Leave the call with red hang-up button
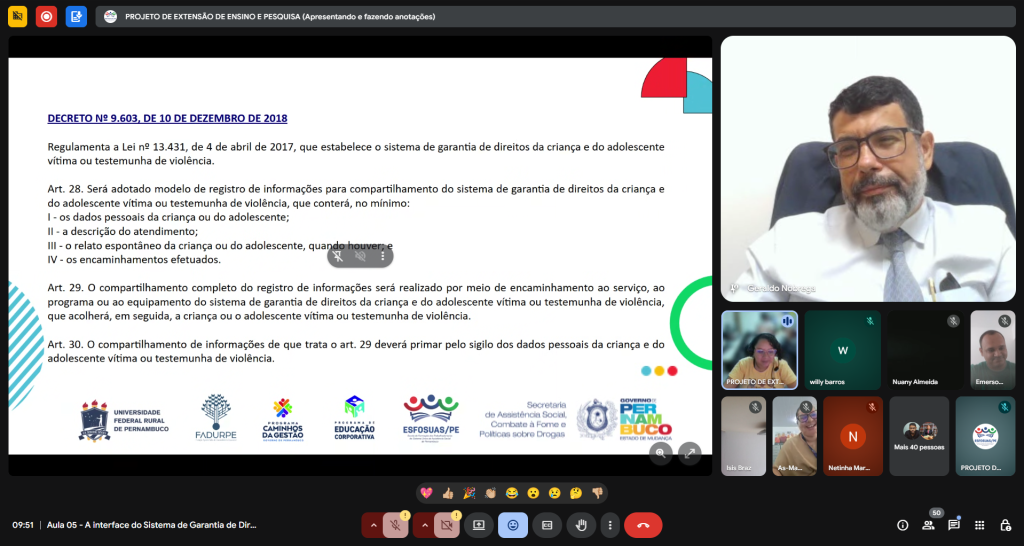 [x=643, y=525]
